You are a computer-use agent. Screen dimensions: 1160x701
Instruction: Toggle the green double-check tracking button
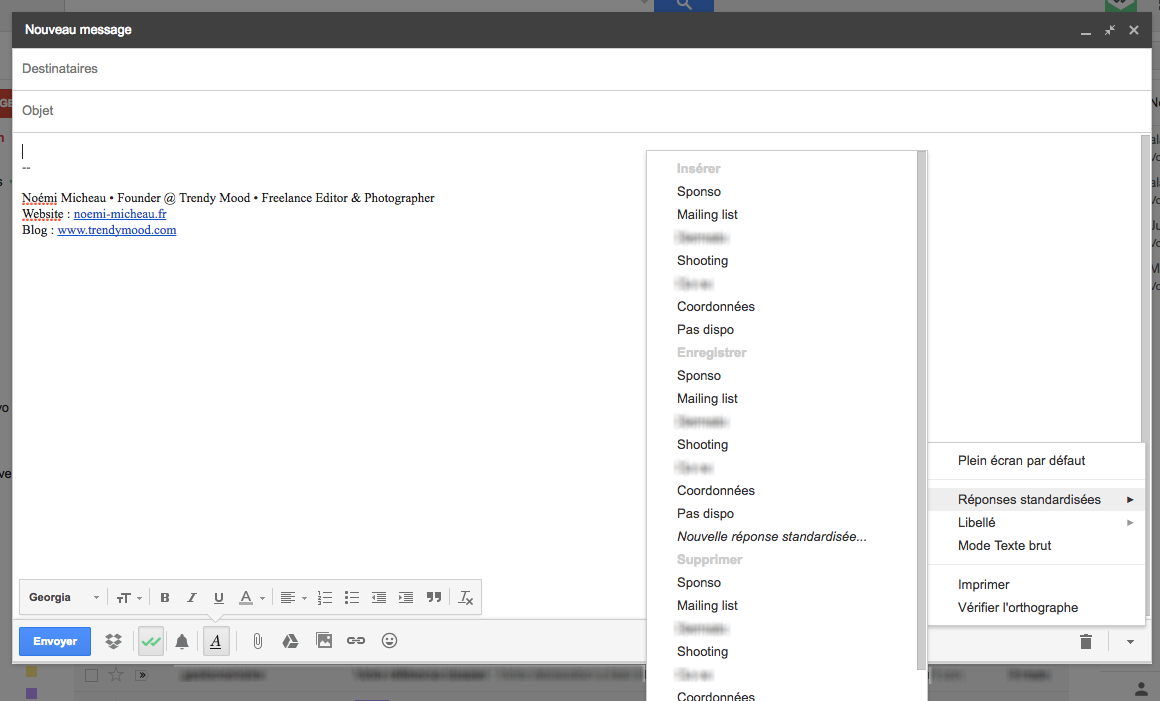[151, 642]
